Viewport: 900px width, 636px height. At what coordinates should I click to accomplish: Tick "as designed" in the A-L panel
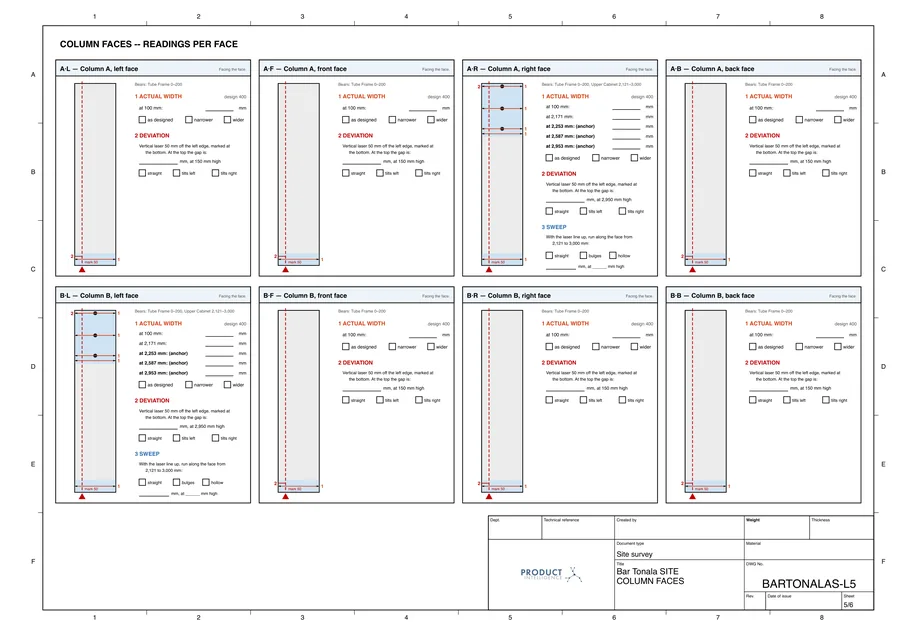[x=142, y=119]
